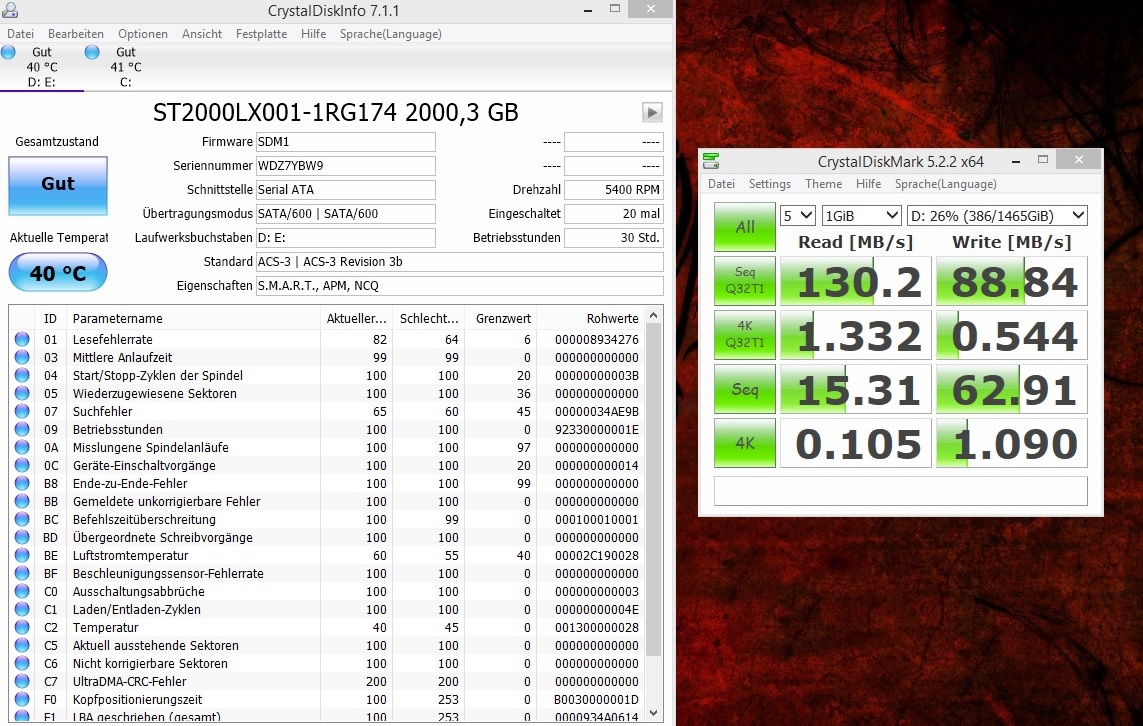Click status orb for Ausschaltungsabbrüche row

(22, 591)
